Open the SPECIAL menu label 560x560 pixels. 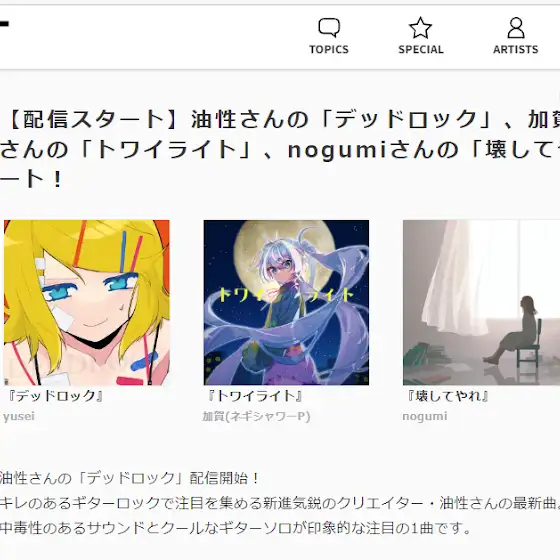421,49
